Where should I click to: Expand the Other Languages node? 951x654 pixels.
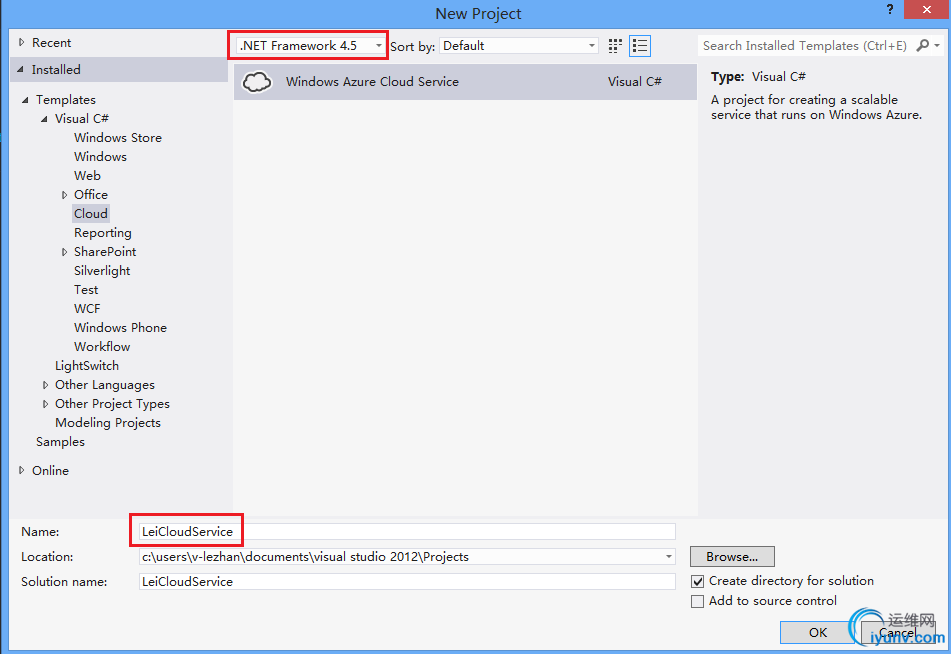pos(45,385)
